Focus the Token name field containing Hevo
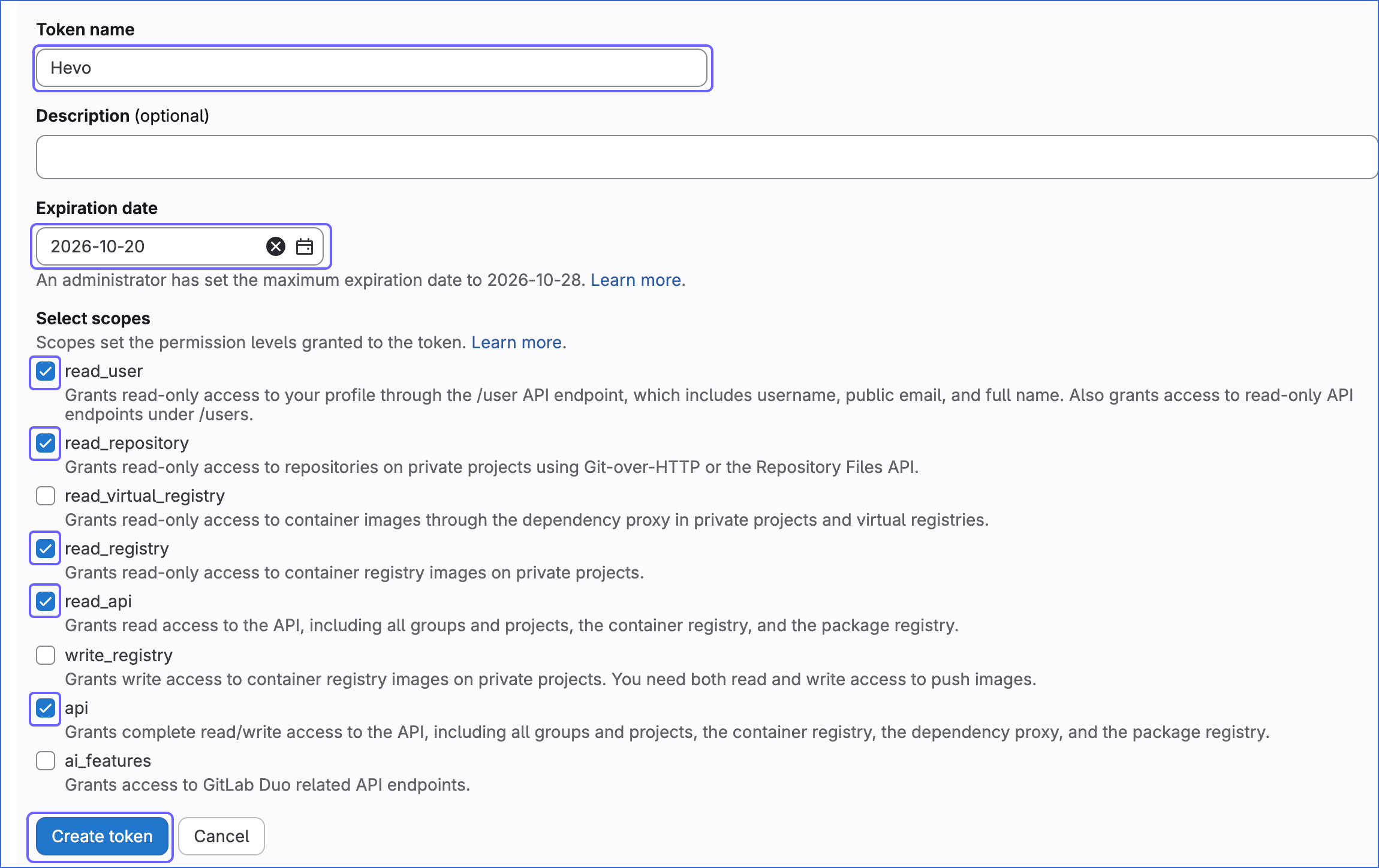 (372, 68)
